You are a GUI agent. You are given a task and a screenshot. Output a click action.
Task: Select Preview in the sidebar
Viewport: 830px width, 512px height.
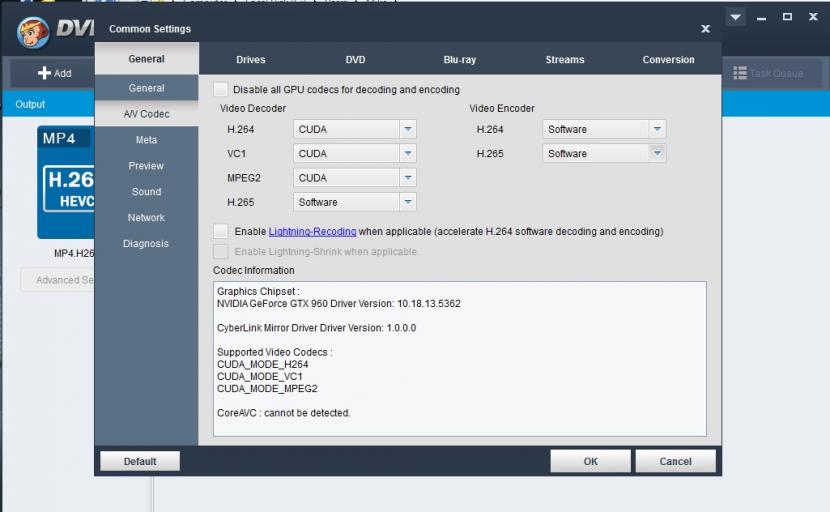click(147, 166)
